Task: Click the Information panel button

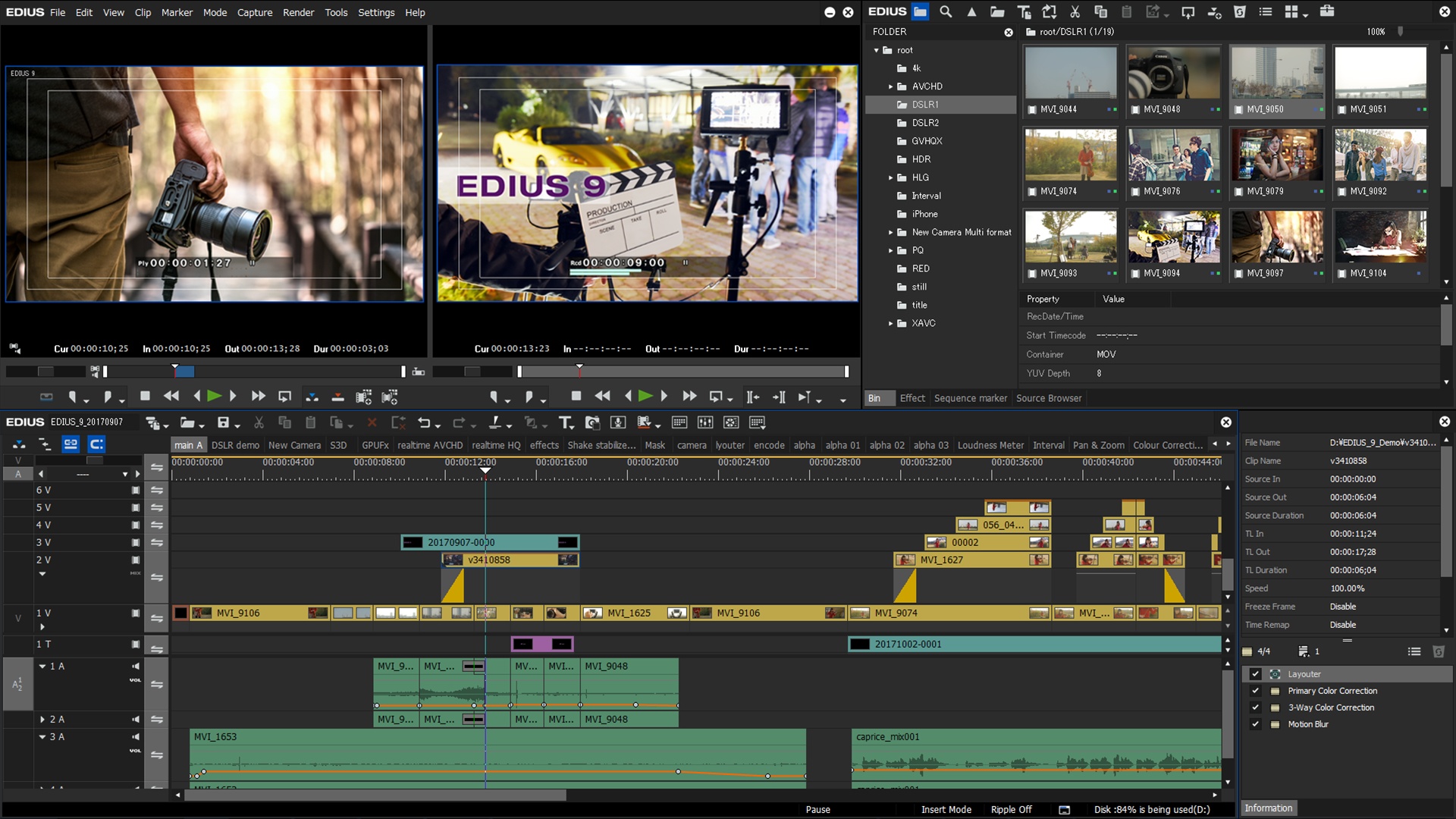Action: click(x=1268, y=808)
